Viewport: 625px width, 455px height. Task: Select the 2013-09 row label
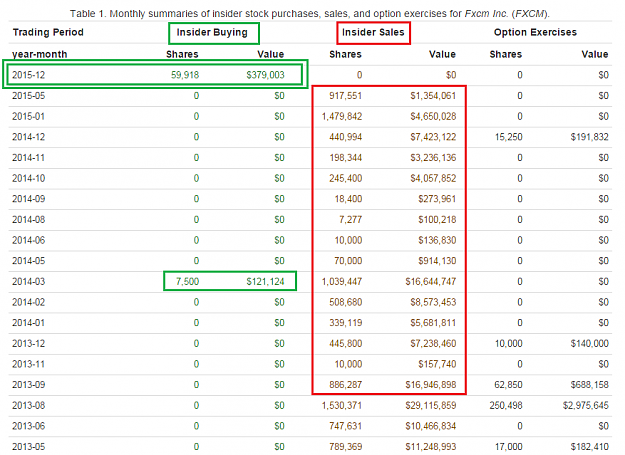(28, 385)
